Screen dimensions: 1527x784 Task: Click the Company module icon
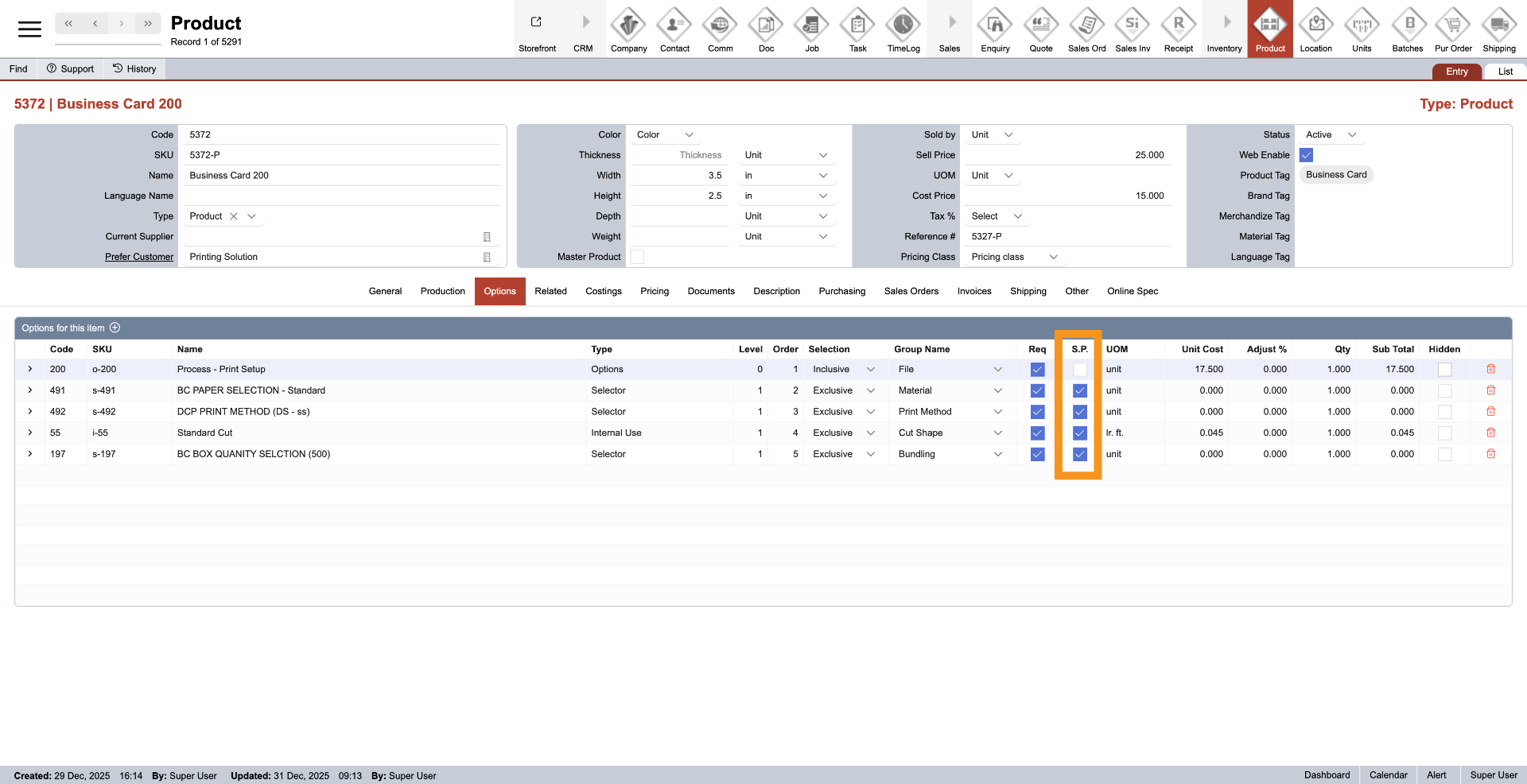click(x=628, y=25)
